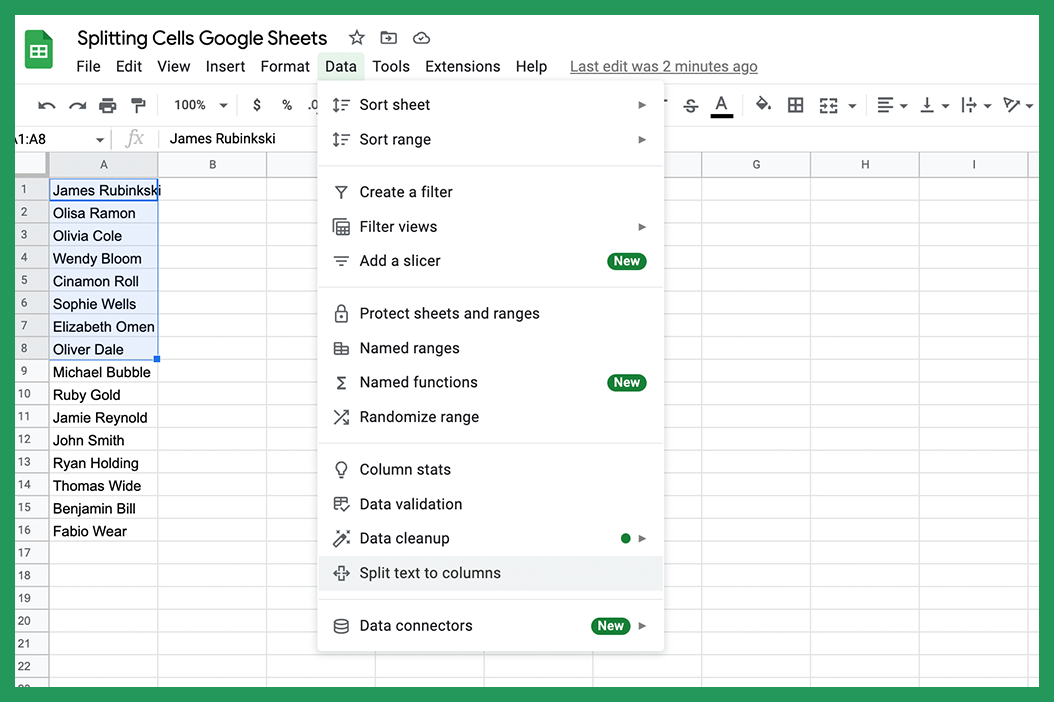Click the cloud save status icon
This screenshot has height=702, width=1054.
(x=420, y=37)
